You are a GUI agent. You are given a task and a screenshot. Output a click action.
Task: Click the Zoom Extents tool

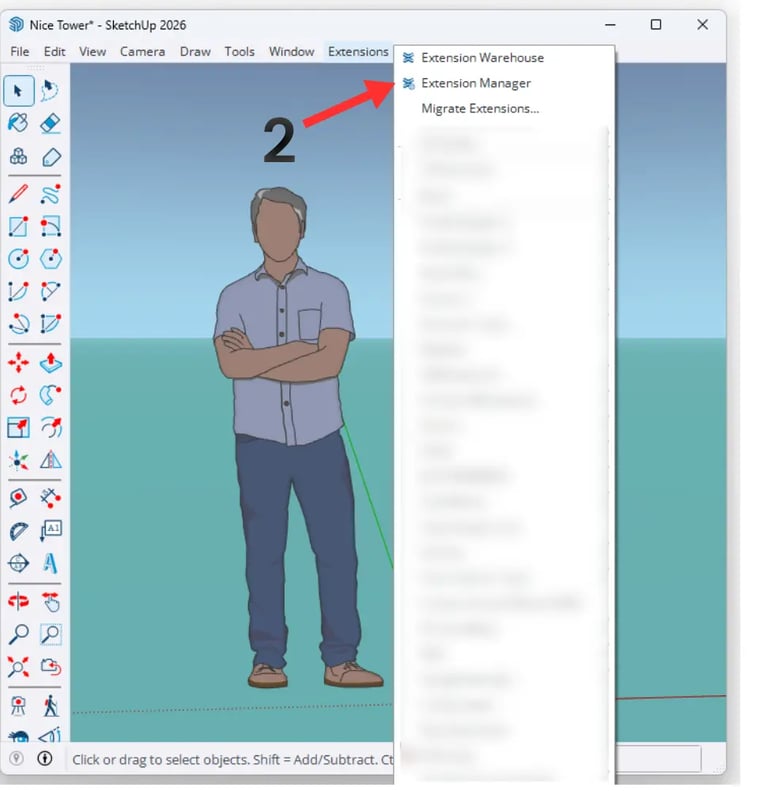19,667
